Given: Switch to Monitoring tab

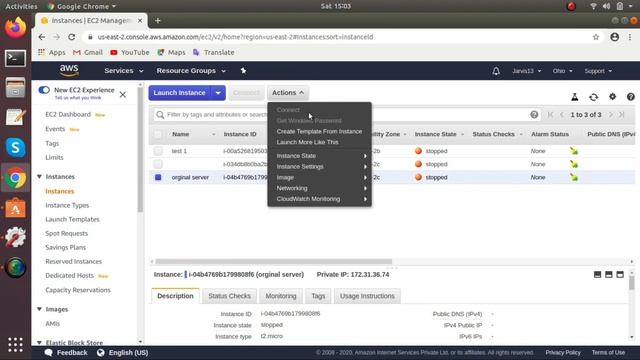Looking at the screenshot, I should click(281, 296).
